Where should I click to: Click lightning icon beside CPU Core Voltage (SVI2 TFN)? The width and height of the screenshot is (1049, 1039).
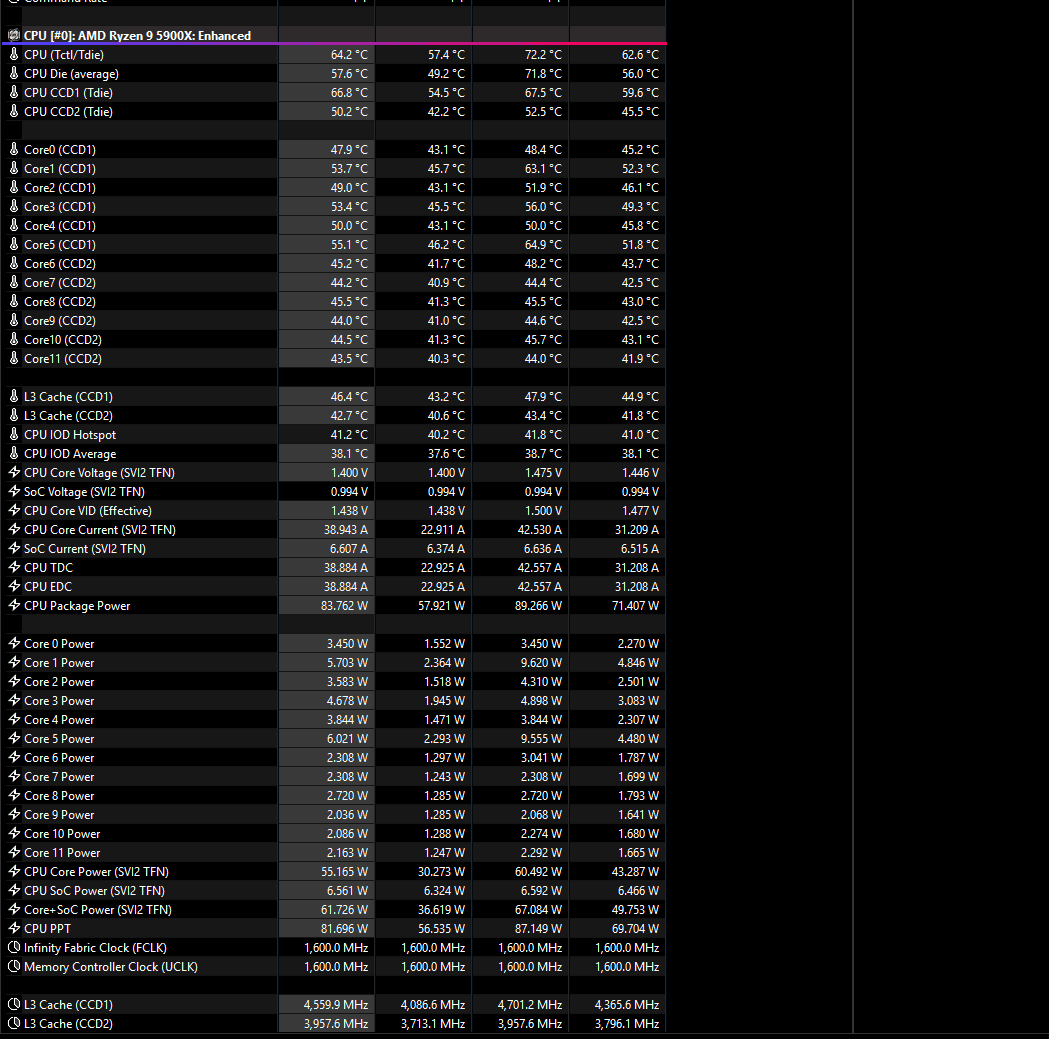pyautogui.click(x=13, y=472)
